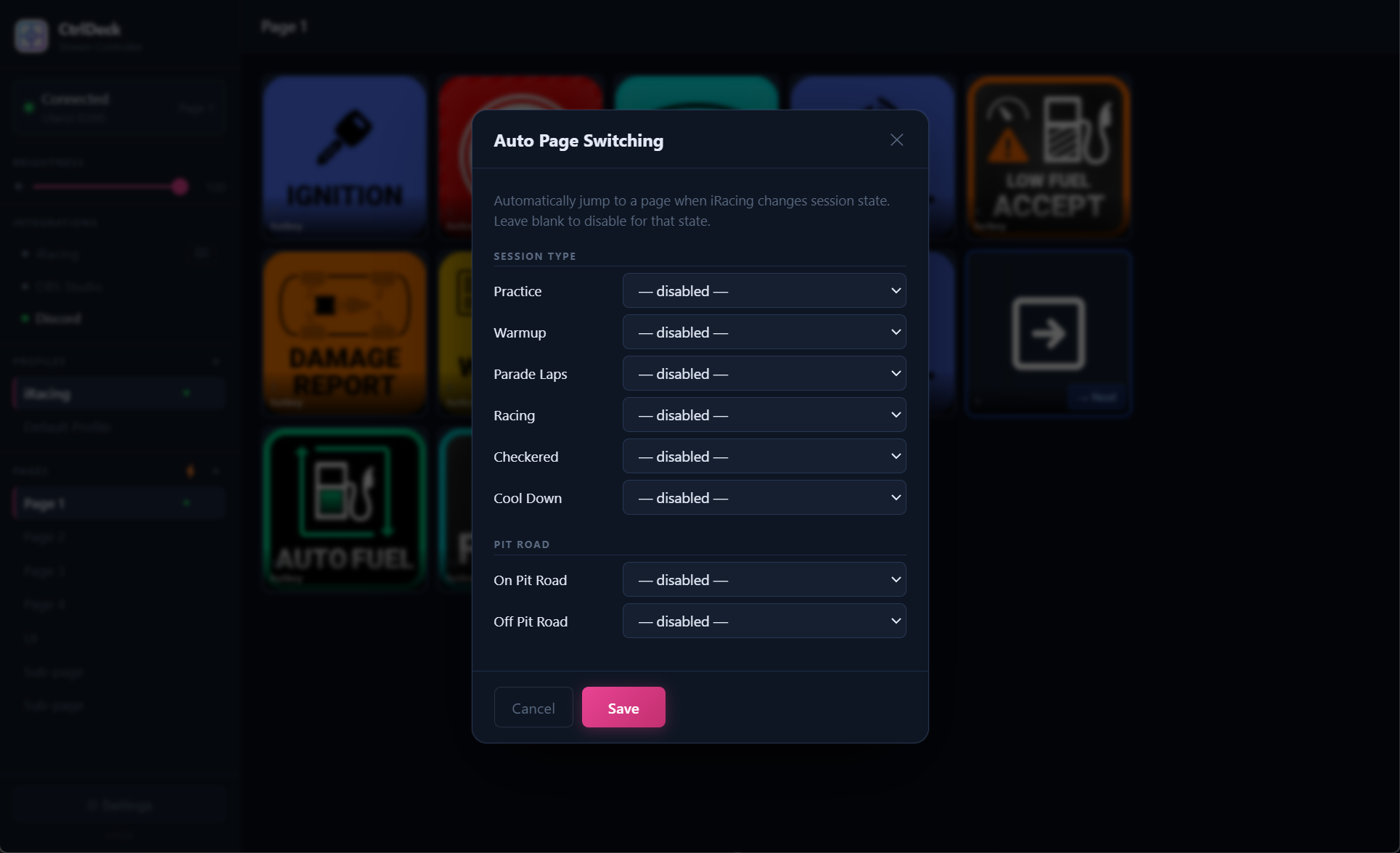
Task: Open Settings at sidebar bottom
Action: [x=120, y=805]
